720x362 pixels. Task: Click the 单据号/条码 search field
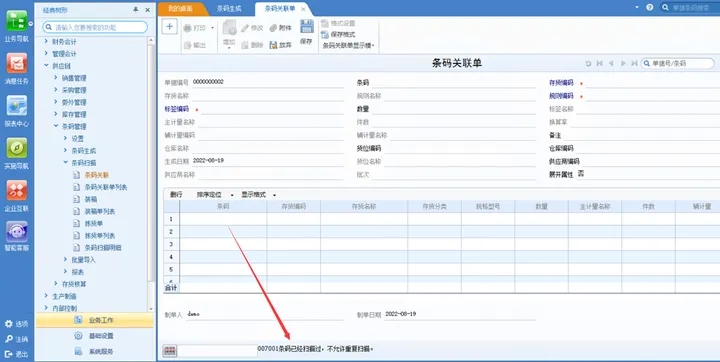[x=678, y=63]
